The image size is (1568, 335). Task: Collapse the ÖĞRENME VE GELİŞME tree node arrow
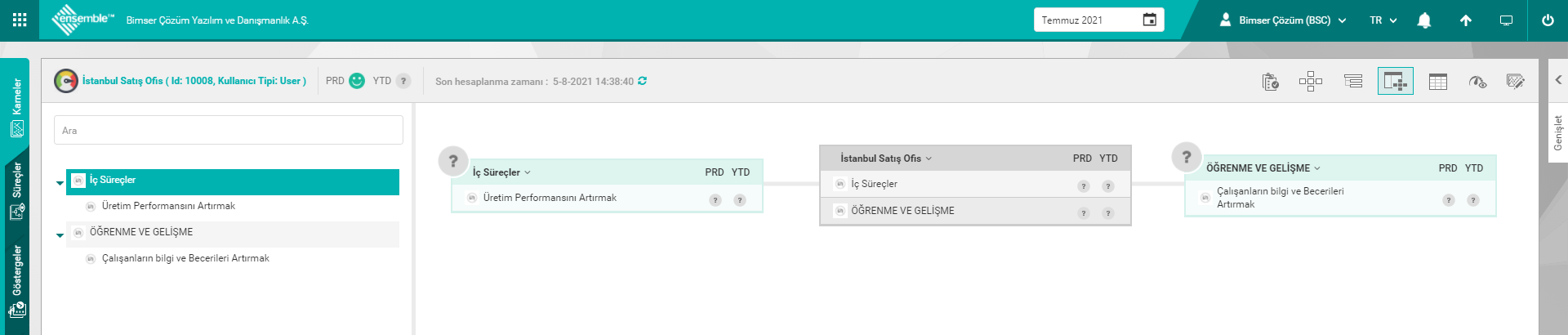coord(60,235)
